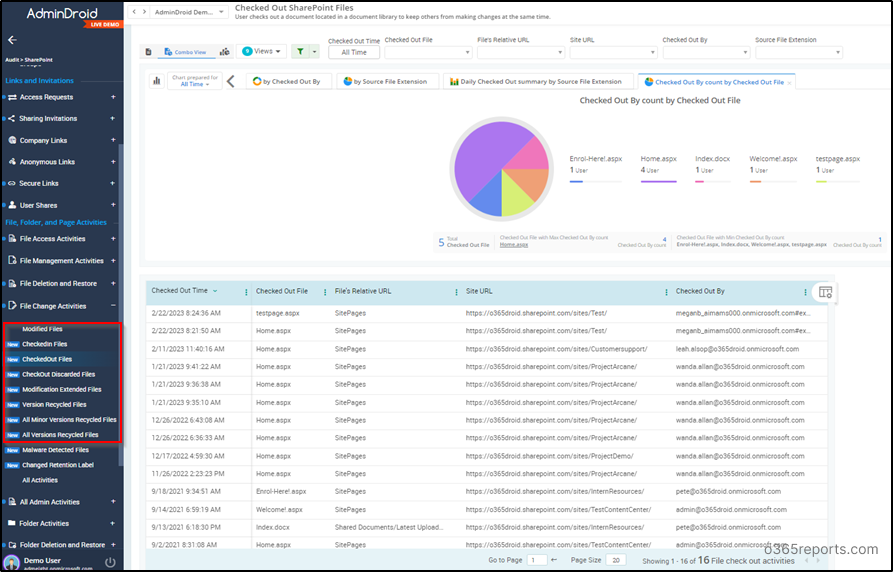Click the Sharing Invitations share icon
The image size is (893, 572).
pos(12,119)
